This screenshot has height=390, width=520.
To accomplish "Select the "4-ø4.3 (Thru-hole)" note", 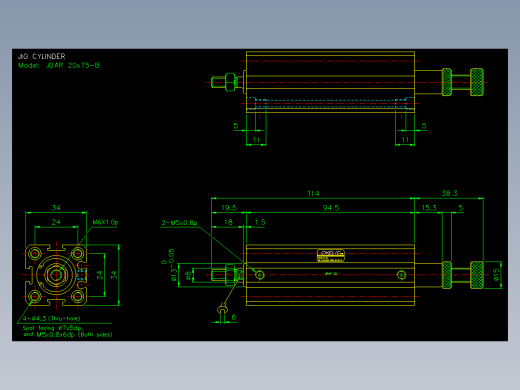I will point(52,318).
